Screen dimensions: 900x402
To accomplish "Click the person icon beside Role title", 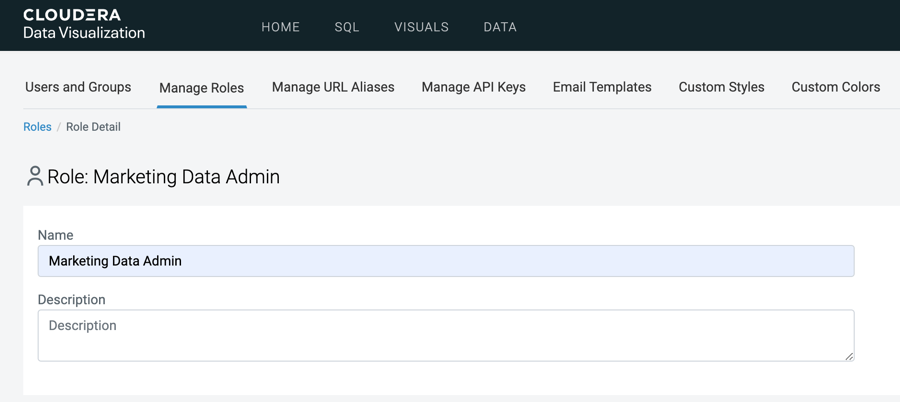I will pos(35,176).
